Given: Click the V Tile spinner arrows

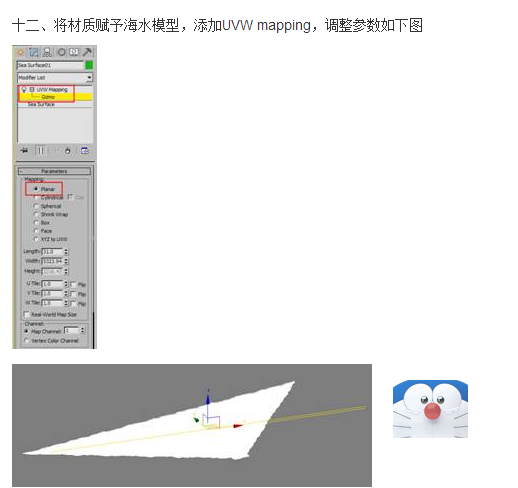Looking at the screenshot, I should 66,294.
